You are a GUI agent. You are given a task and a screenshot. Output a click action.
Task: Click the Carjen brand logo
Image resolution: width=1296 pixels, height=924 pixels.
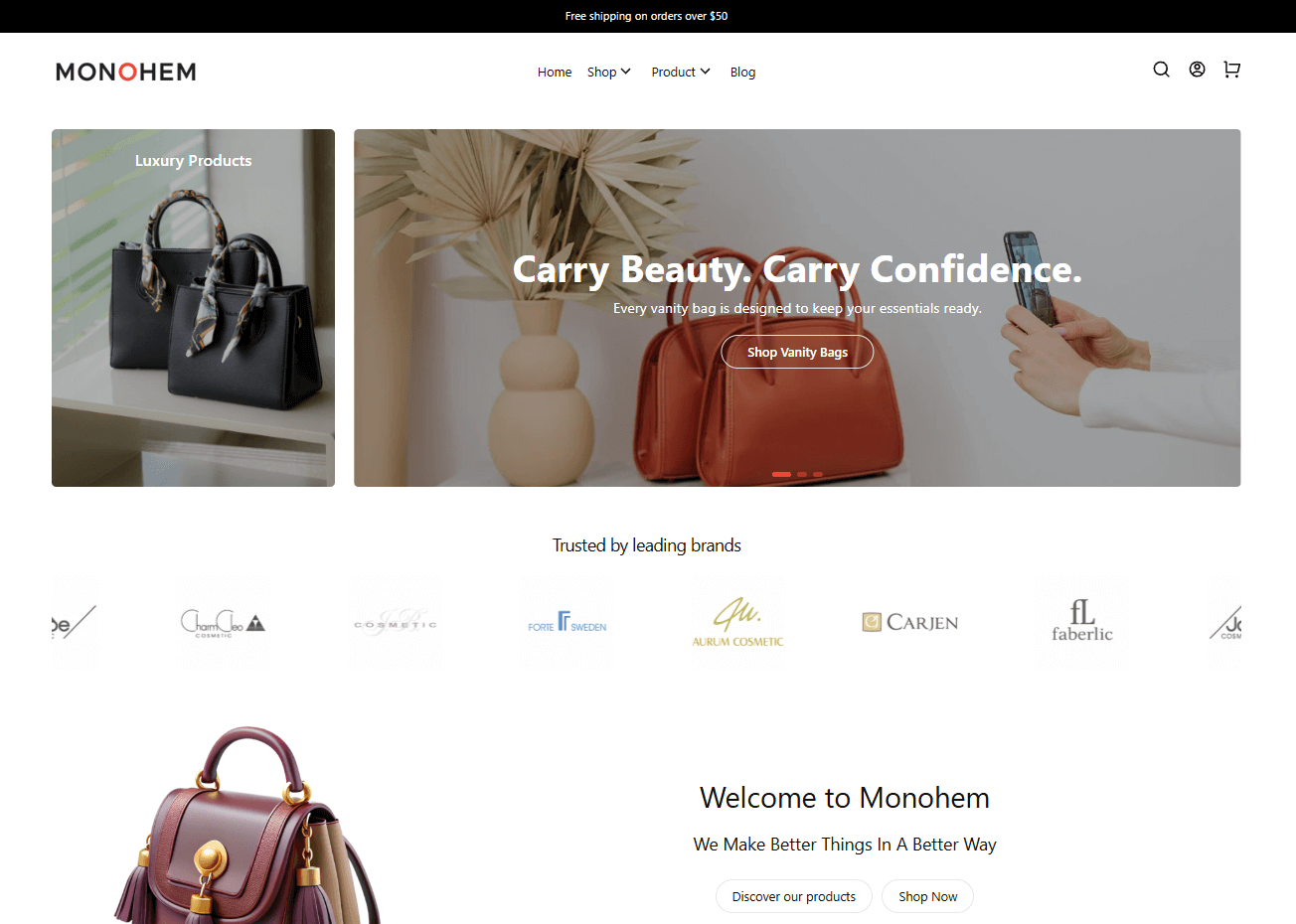click(909, 623)
